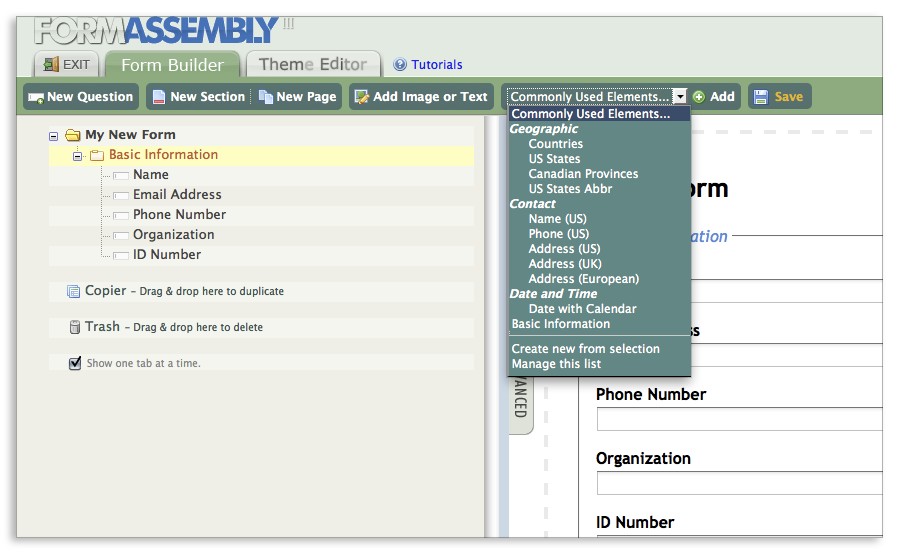This screenshot has width=900, height=555.
Task: Collapse the Basic Information tree node
Action: [x=77, y=156]
